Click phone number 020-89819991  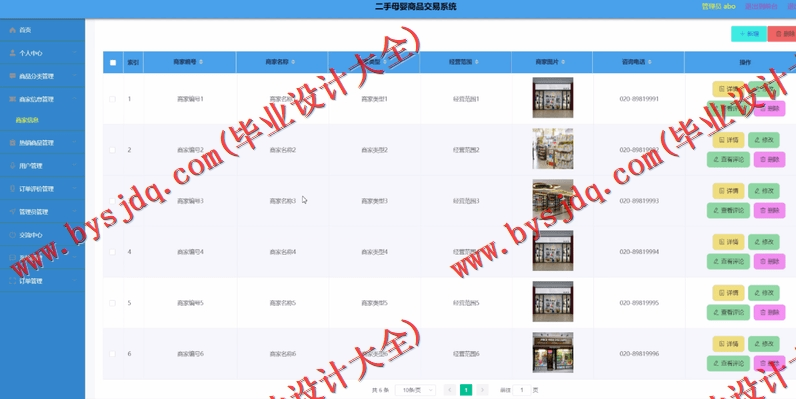click(639, 99)
